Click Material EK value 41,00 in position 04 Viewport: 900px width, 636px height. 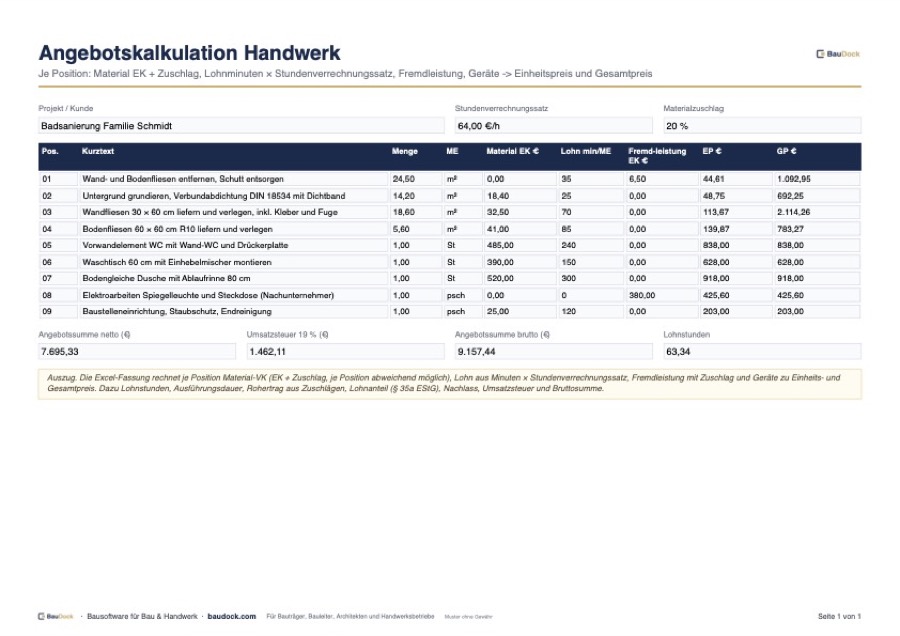(x=520, y=229)
